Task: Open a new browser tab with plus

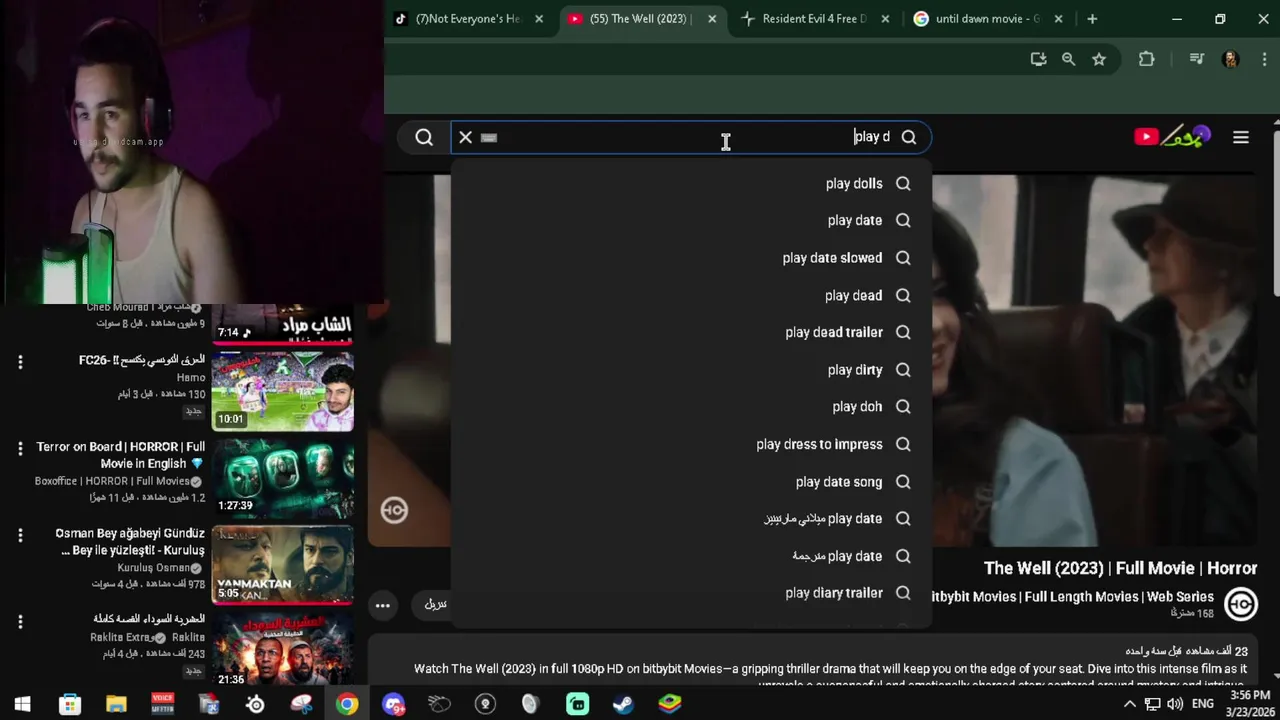Action: point(1092,19)
